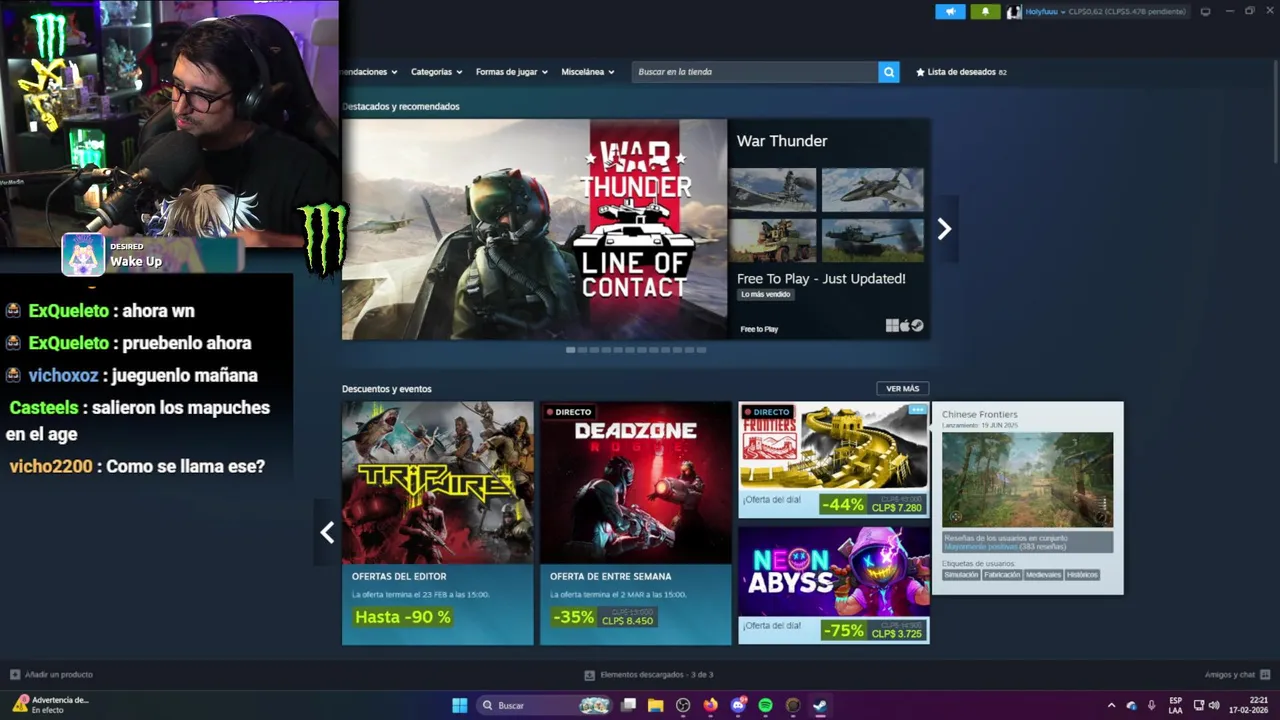The width and height of the screenshot is (1280, 720).
Task: Click 'Añadir un producto' at bottom left
Action: click(52, 675)
